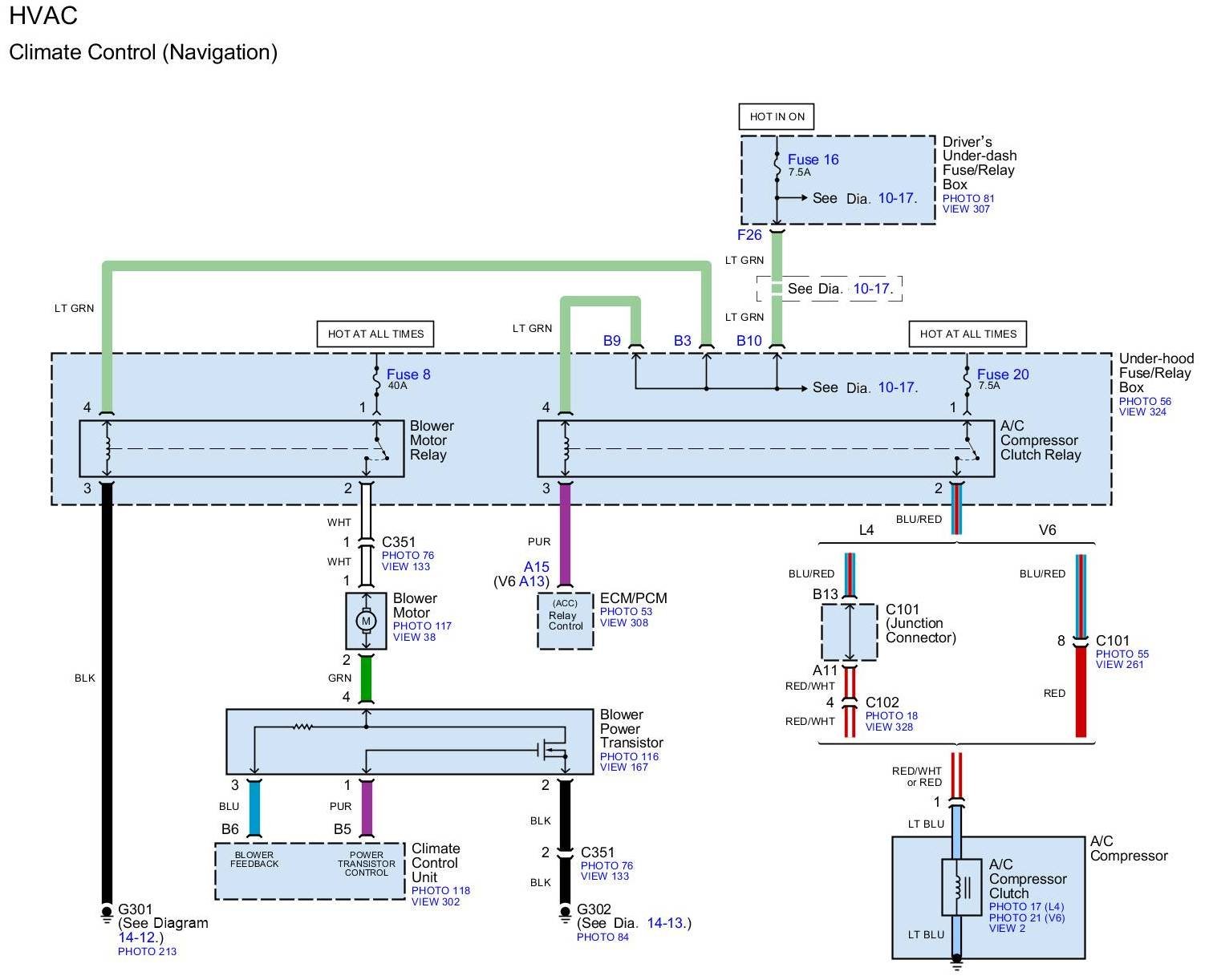Open PHOTO 56 of under-hood box

pyautogui.click(x=1145, y=401)
